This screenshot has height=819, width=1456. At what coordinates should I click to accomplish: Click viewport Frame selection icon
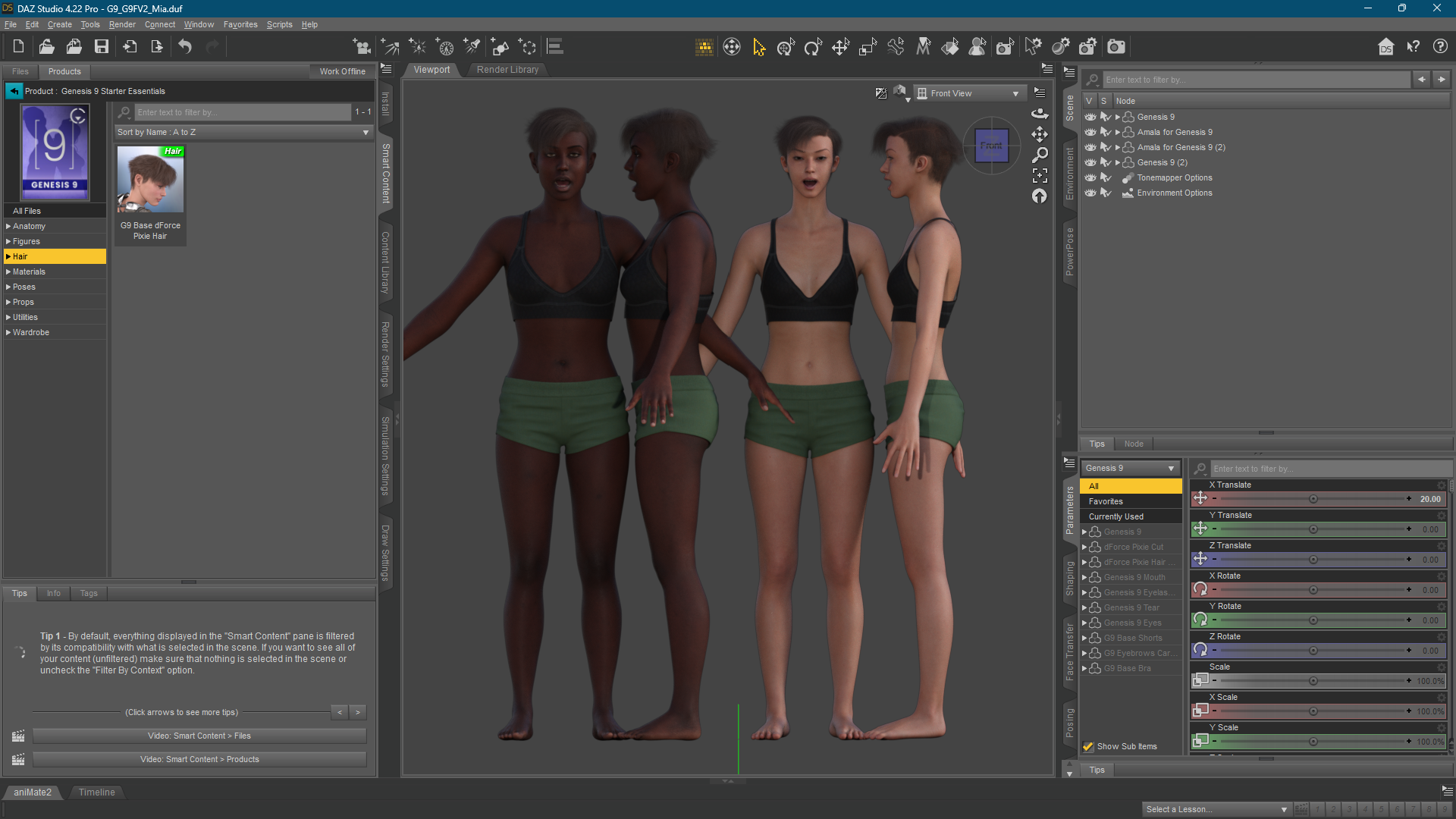[1040, 175]
